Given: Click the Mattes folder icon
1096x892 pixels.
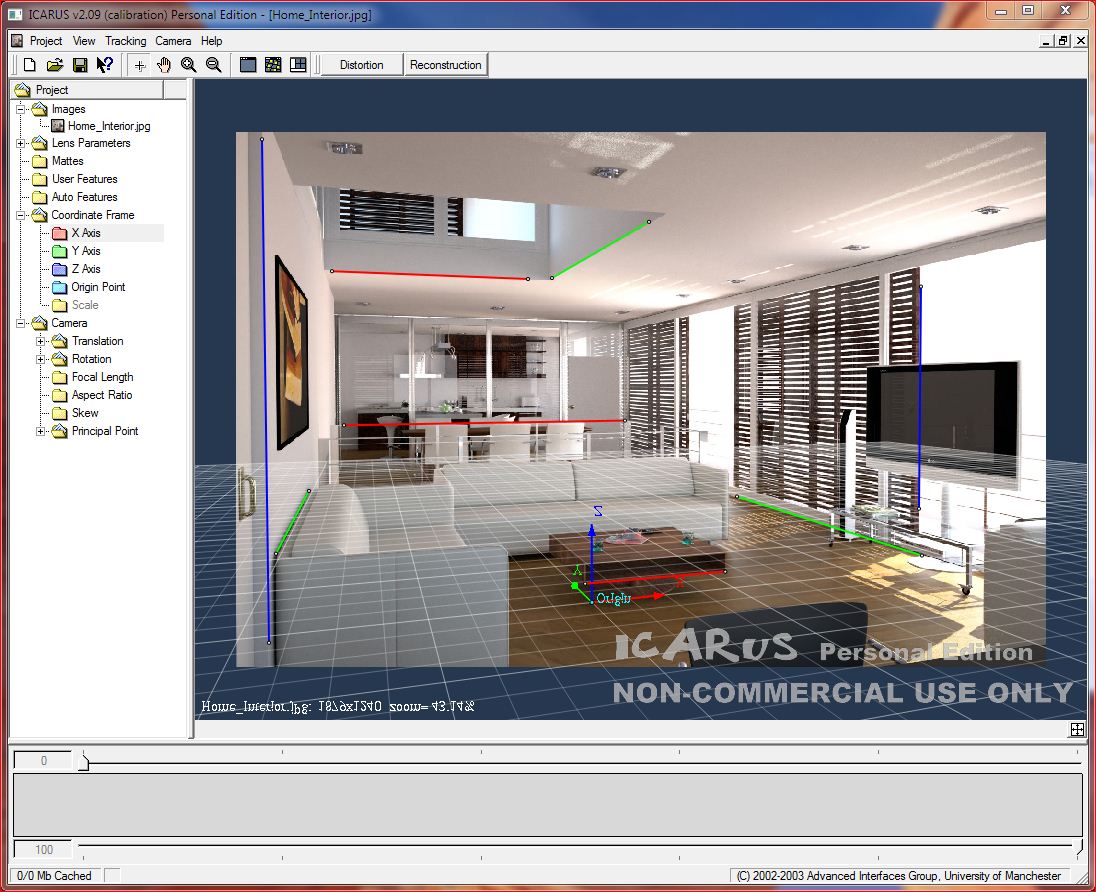Looking at the screenshot, I should pyautogui.click(x=40, y=161).
